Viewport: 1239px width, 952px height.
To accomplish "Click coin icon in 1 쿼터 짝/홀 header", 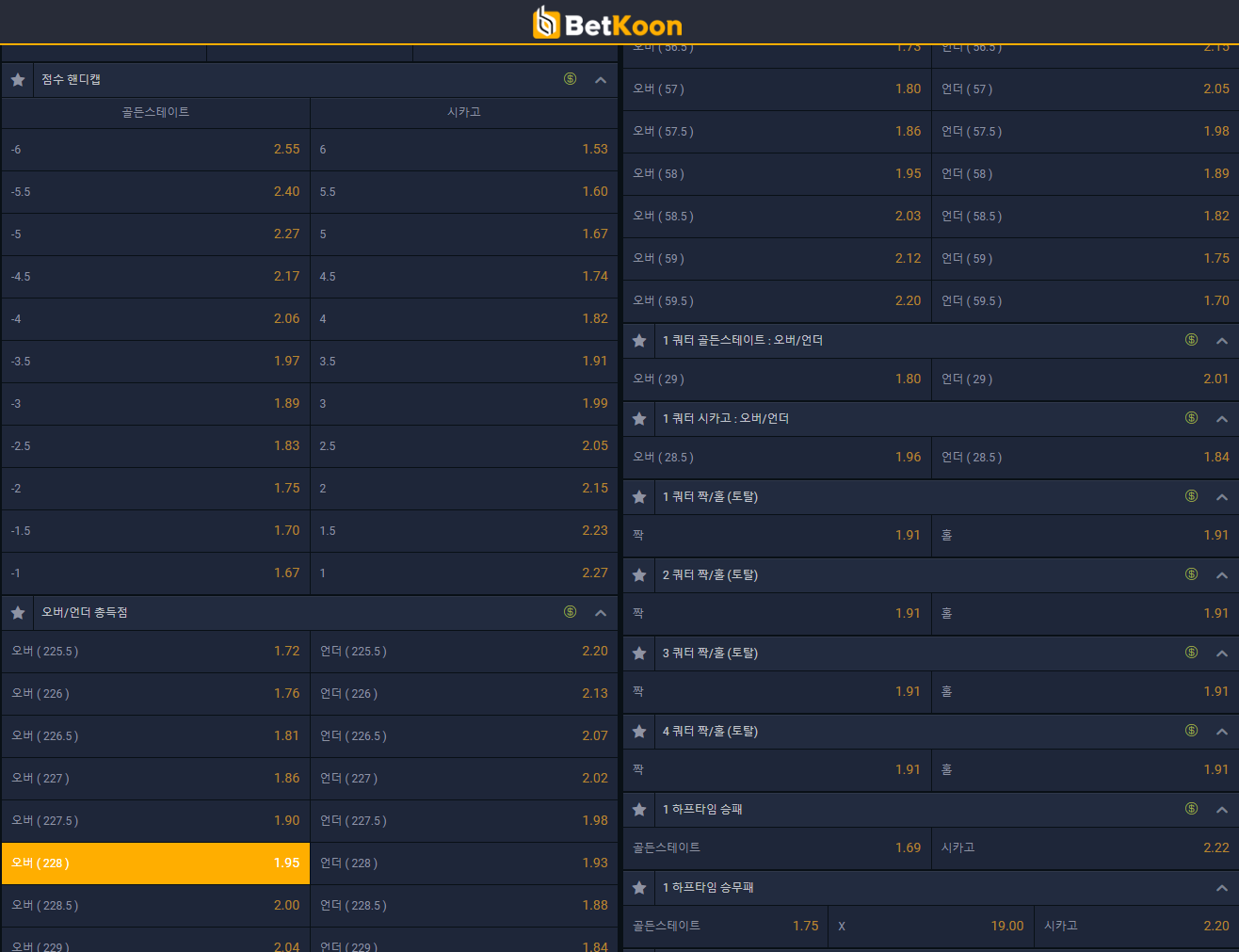I will 1191,496.
